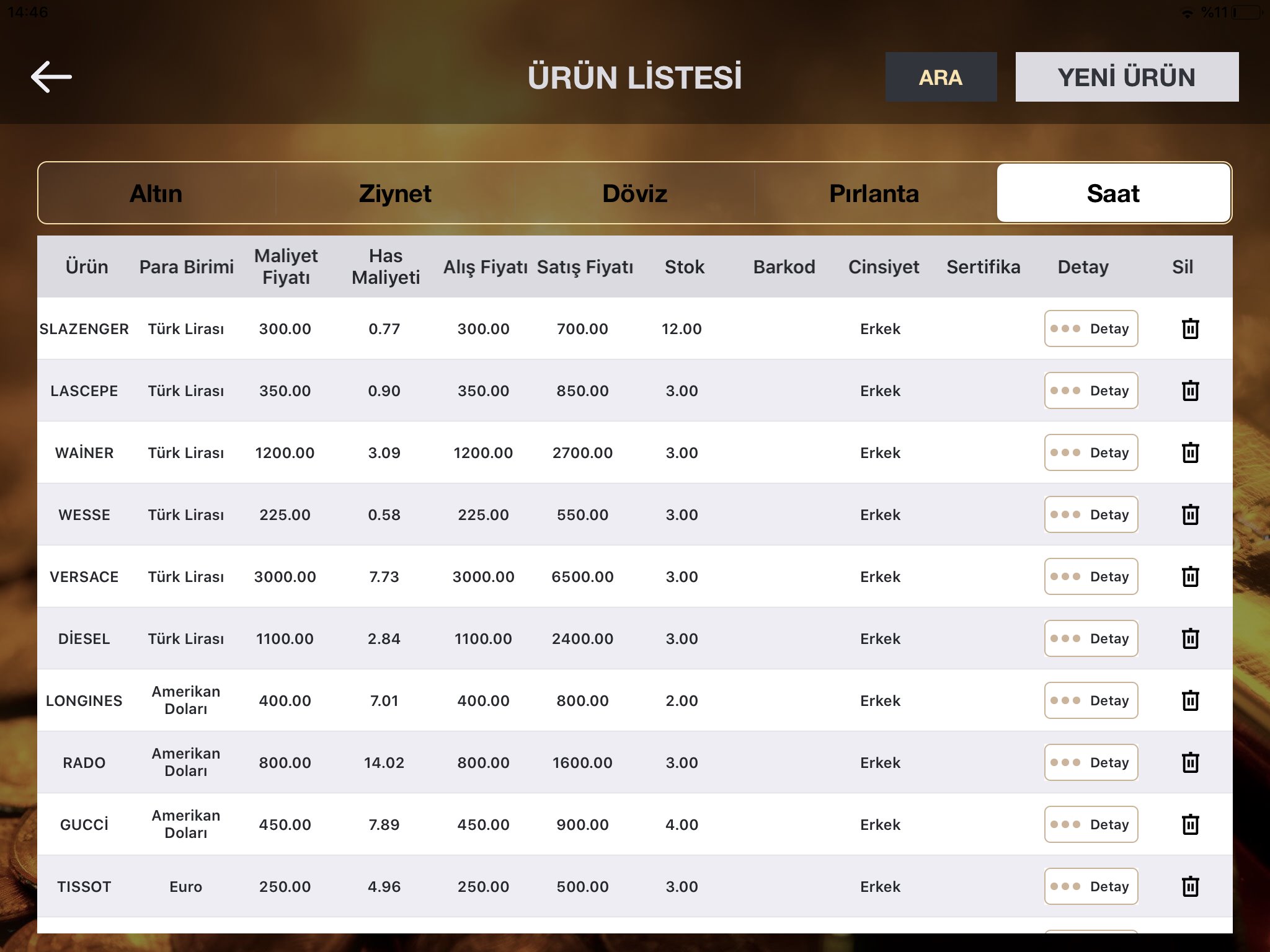Remove RADO using the trash icon
Screen dimensions: 1270x952
pos(1190,762)
